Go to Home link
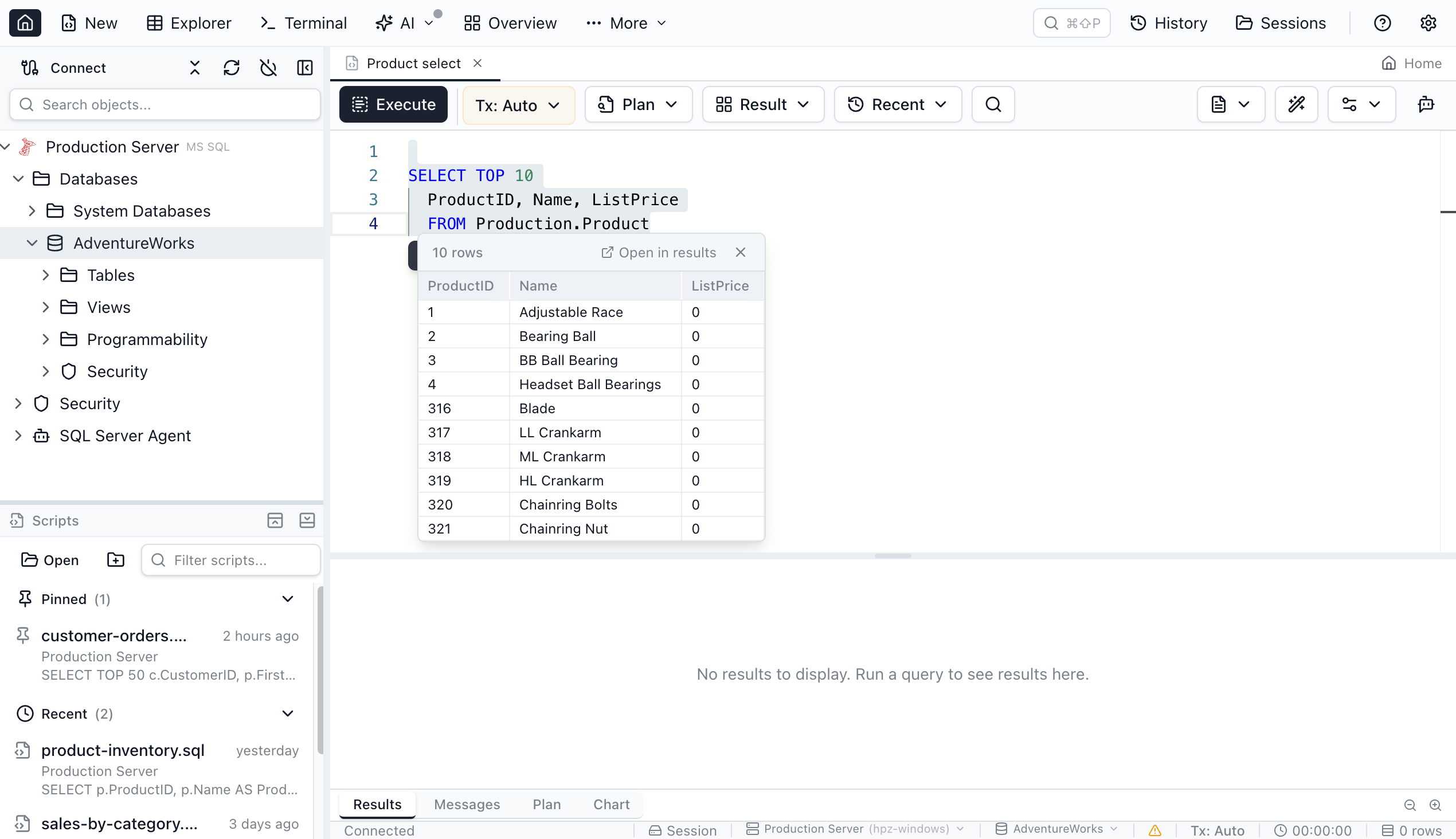Screen dimensions: 1456x839 [x=1412, y=64]
